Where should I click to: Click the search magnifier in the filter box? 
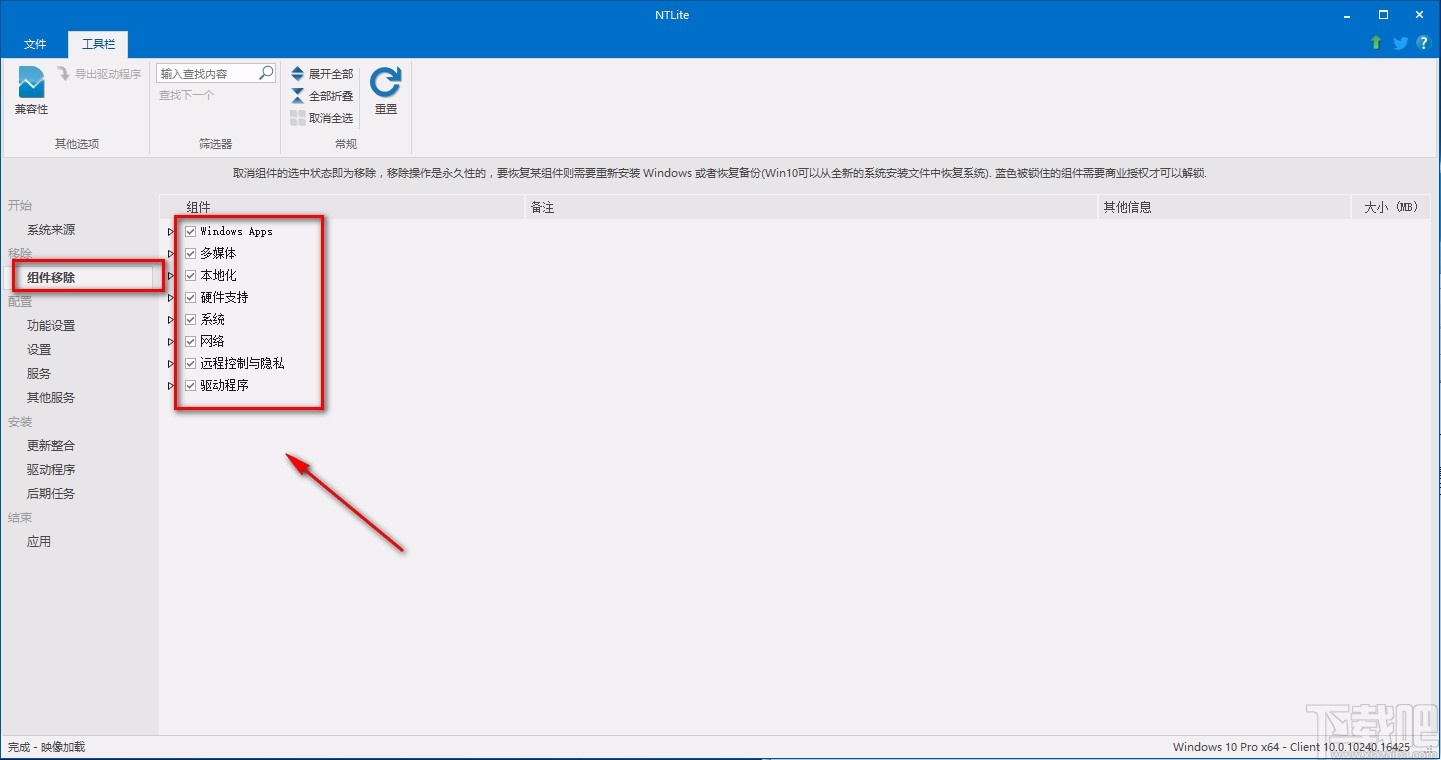(265, 72)
